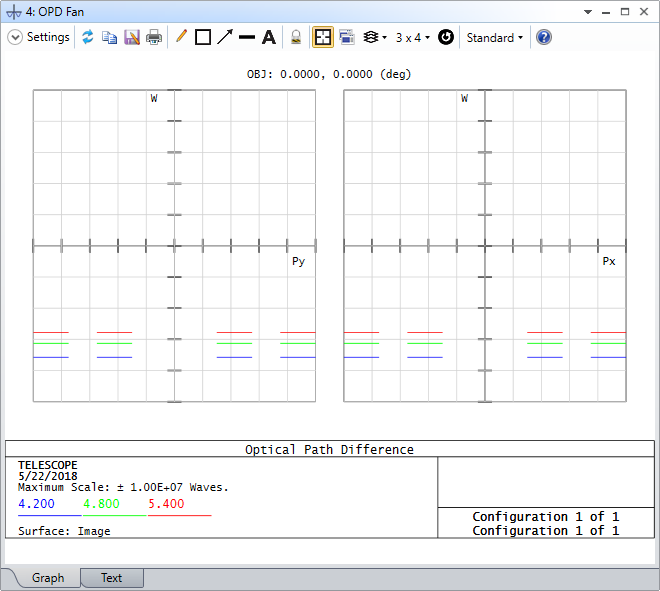Click the Maximum Scale text line
Image resolution: width=660 pixels, height=591 pixels.
click(x=123, y=487)
